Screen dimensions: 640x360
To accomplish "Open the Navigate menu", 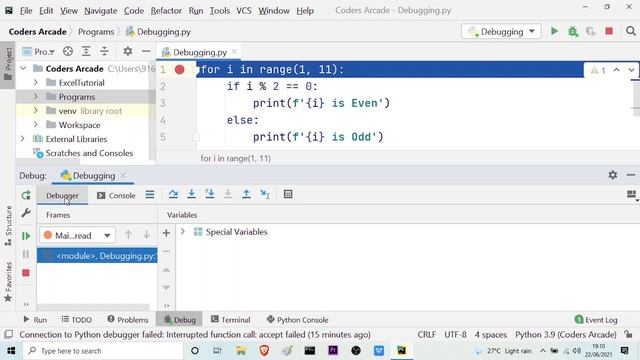I will [100, 11].
